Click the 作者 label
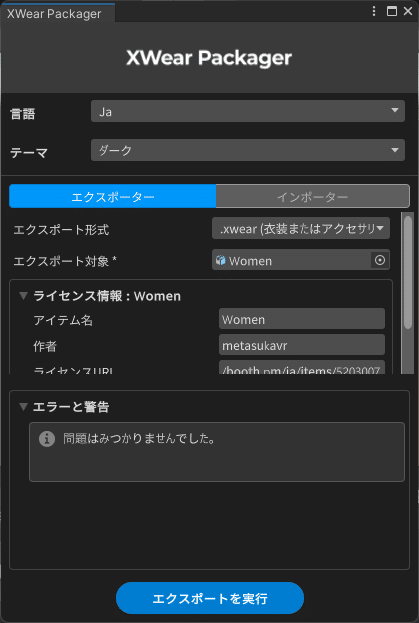This screenshot has width=419, height=623. 45,346
